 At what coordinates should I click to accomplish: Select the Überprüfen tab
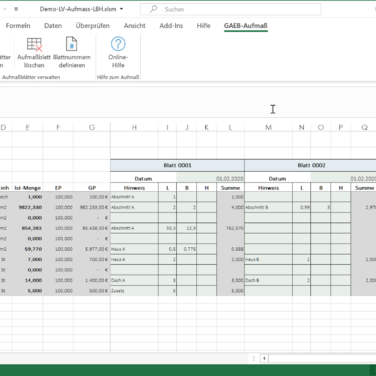coord(92,26)
